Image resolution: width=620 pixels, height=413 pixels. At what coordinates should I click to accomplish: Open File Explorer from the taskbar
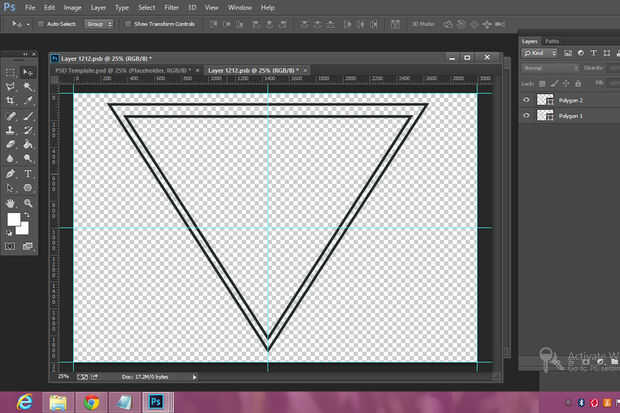(x=58, y=402)
